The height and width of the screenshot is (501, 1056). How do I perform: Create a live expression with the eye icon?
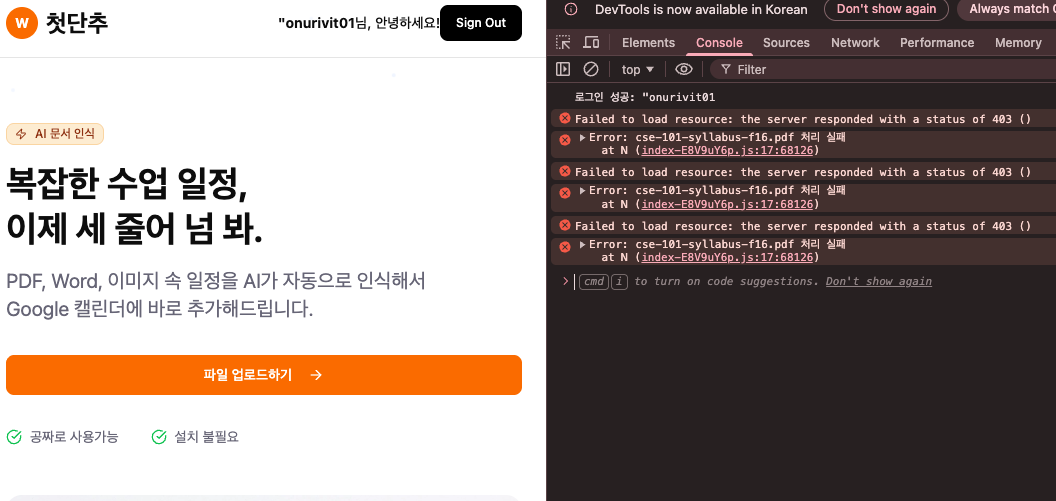[x=684, y=69]
